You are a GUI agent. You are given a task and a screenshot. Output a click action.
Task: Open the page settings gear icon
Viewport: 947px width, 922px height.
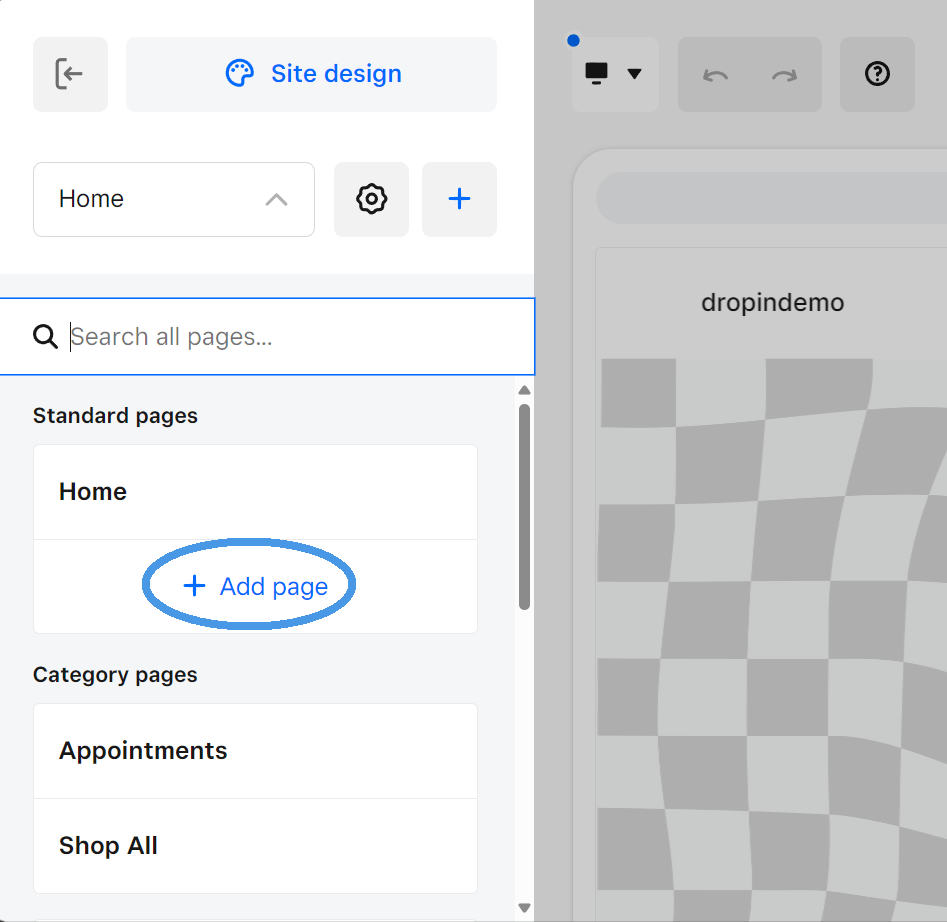(x=371, y=199)
